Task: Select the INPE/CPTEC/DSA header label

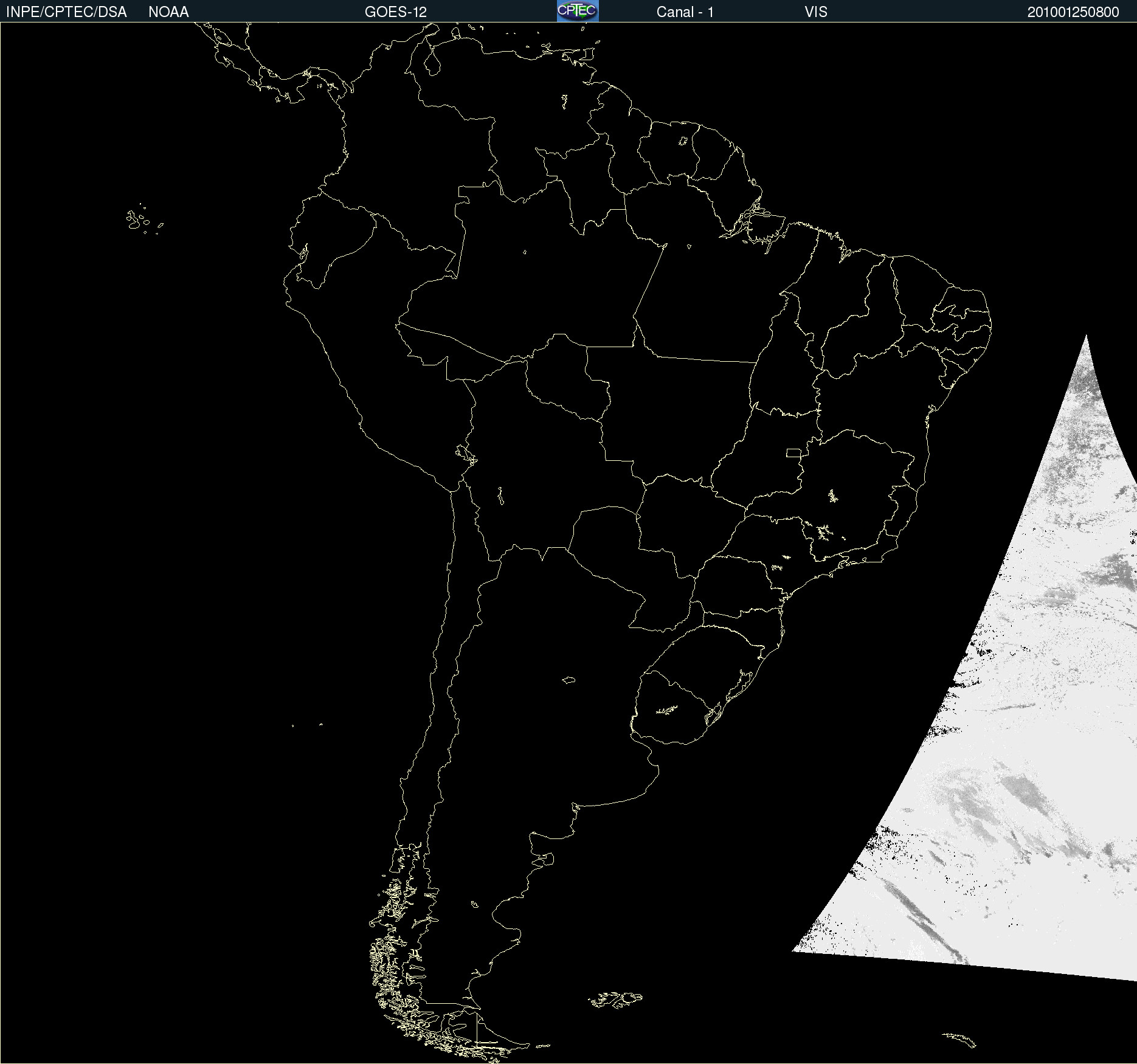Action: [66, 12]
